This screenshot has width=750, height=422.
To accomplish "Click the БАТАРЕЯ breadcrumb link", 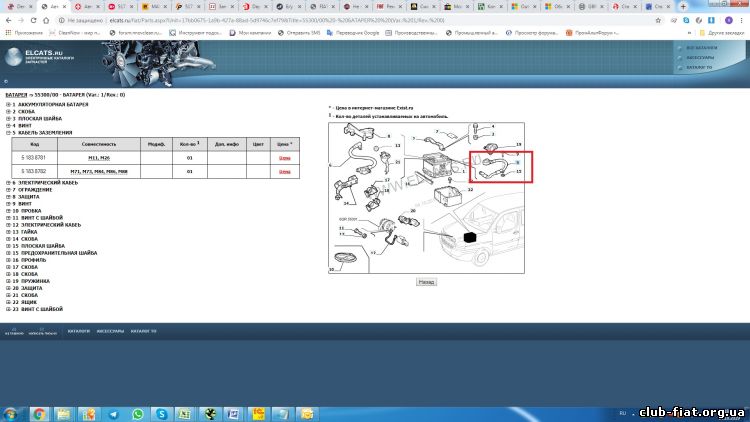I will pos(16,95).
